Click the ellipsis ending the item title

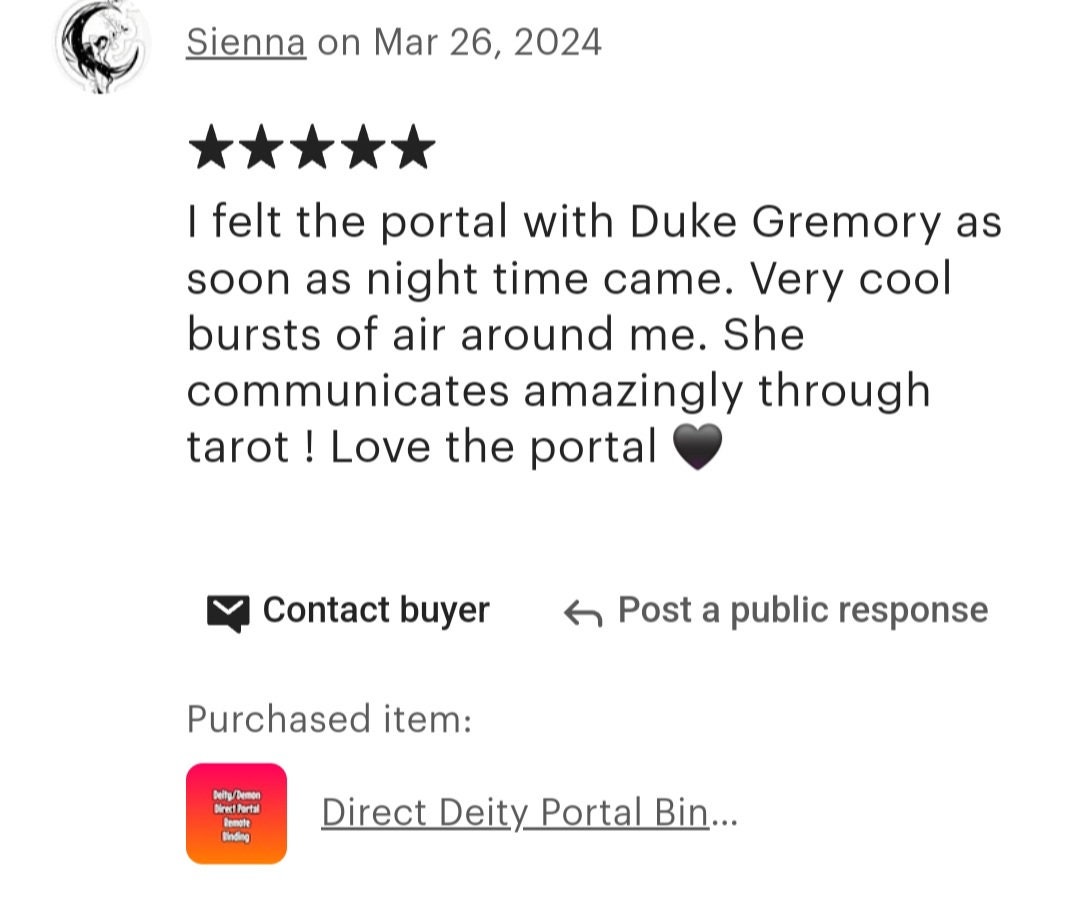tap(723, 814)
